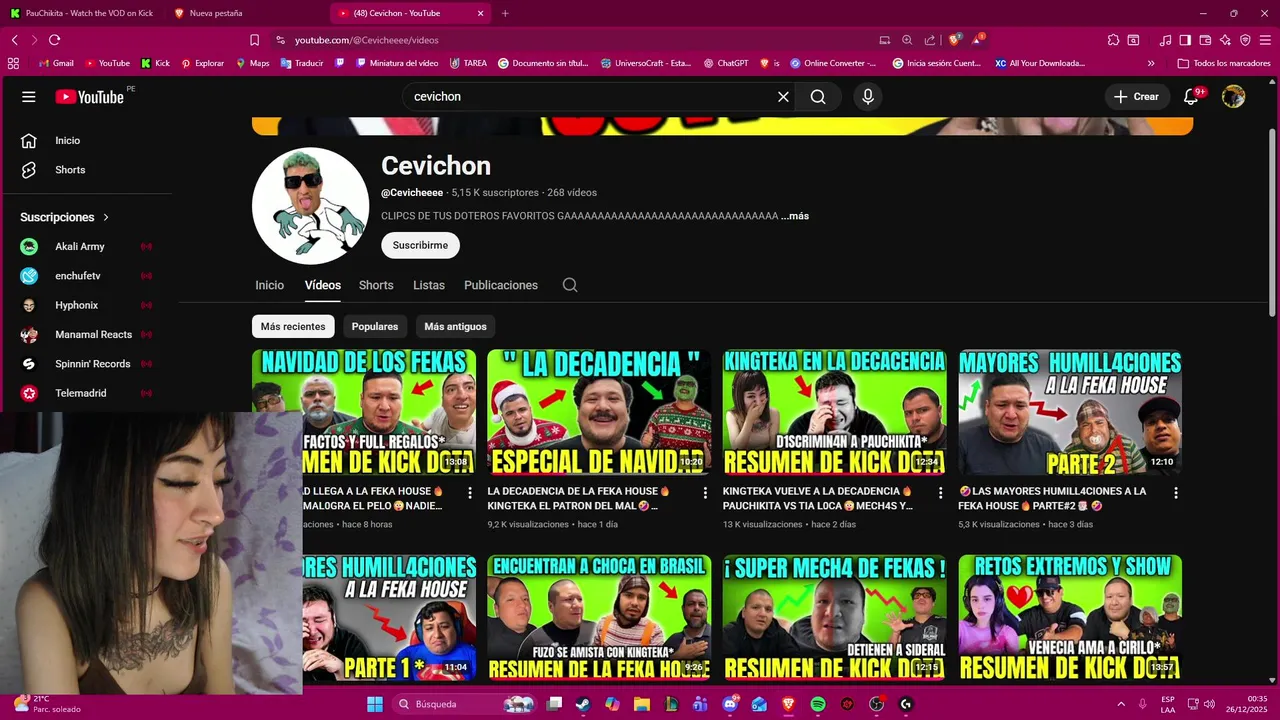Screen dimensions: 1280x720
Task: Open Spotify from the taskbar
Action: [x=818, y=704]
